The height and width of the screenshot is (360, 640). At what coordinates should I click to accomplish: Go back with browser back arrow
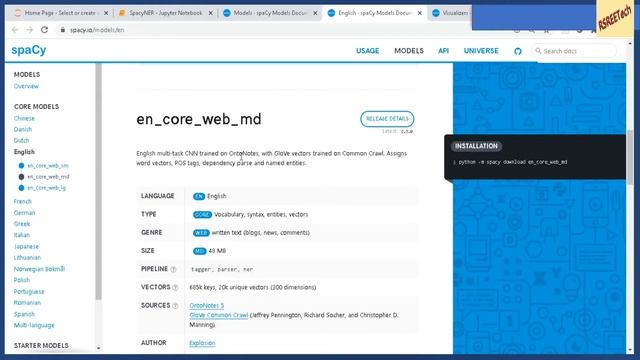pyautogui.click(x=15, y=30)
